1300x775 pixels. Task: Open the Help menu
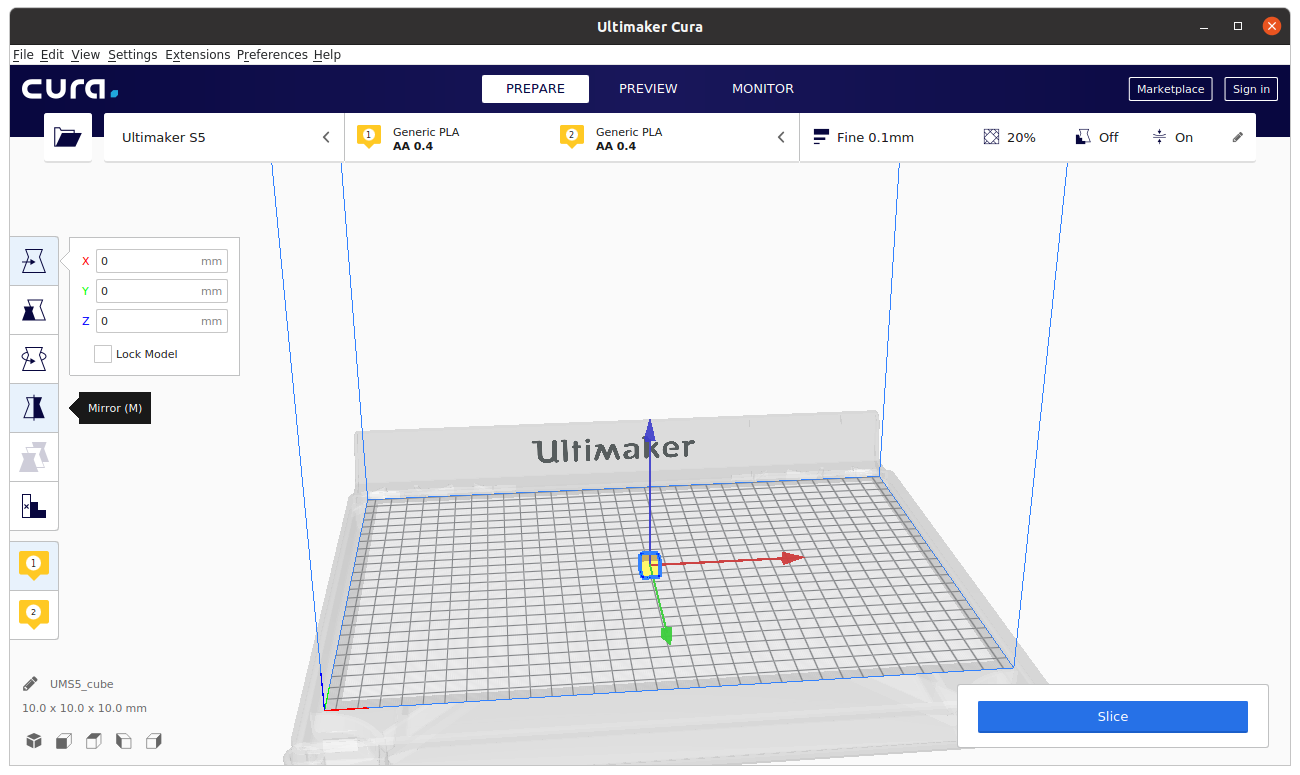(x=327, y=55)
